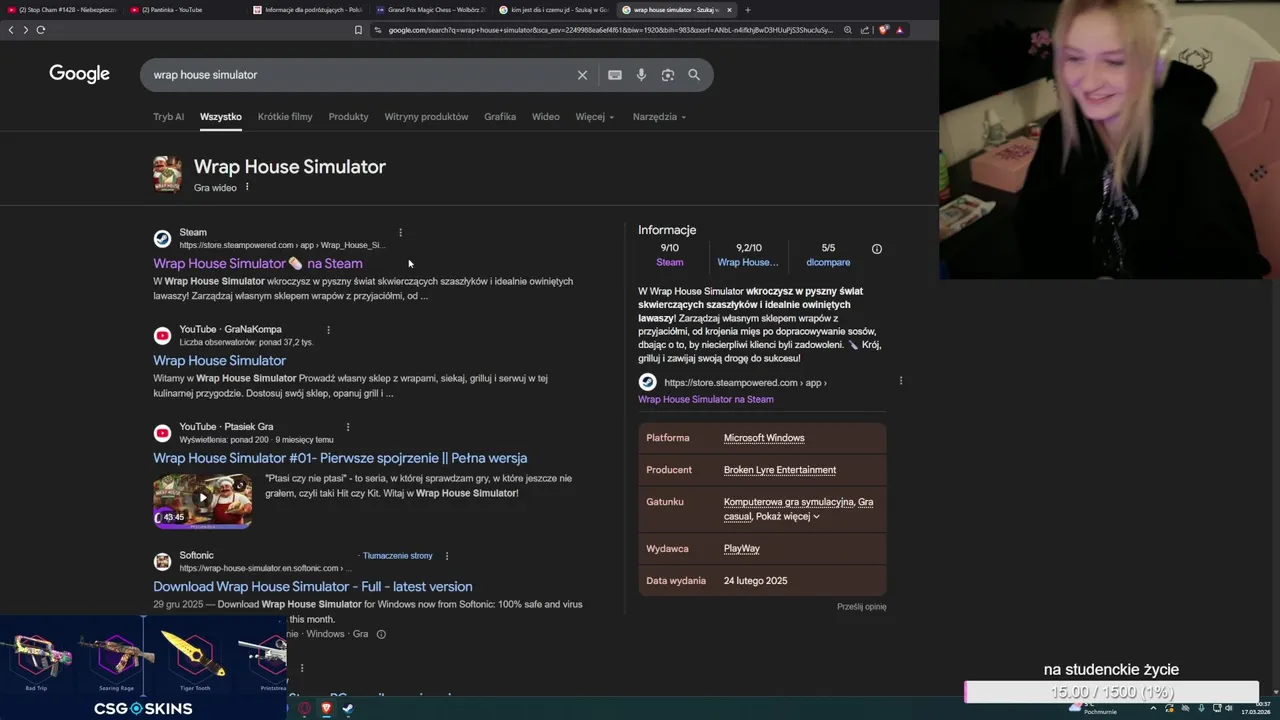Open more options for Steam result
Viewport: 1280px width, 720px height.
(x=400, y=232)
